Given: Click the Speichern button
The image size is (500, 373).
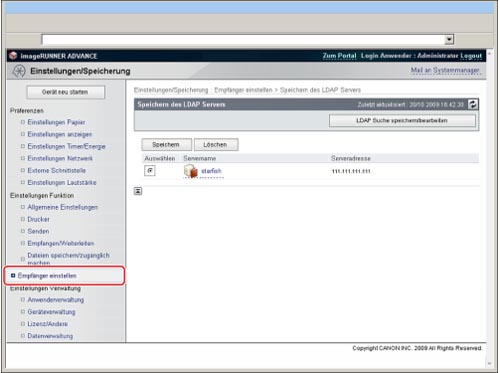Looking at the screenshot, I should coord(166,145).
